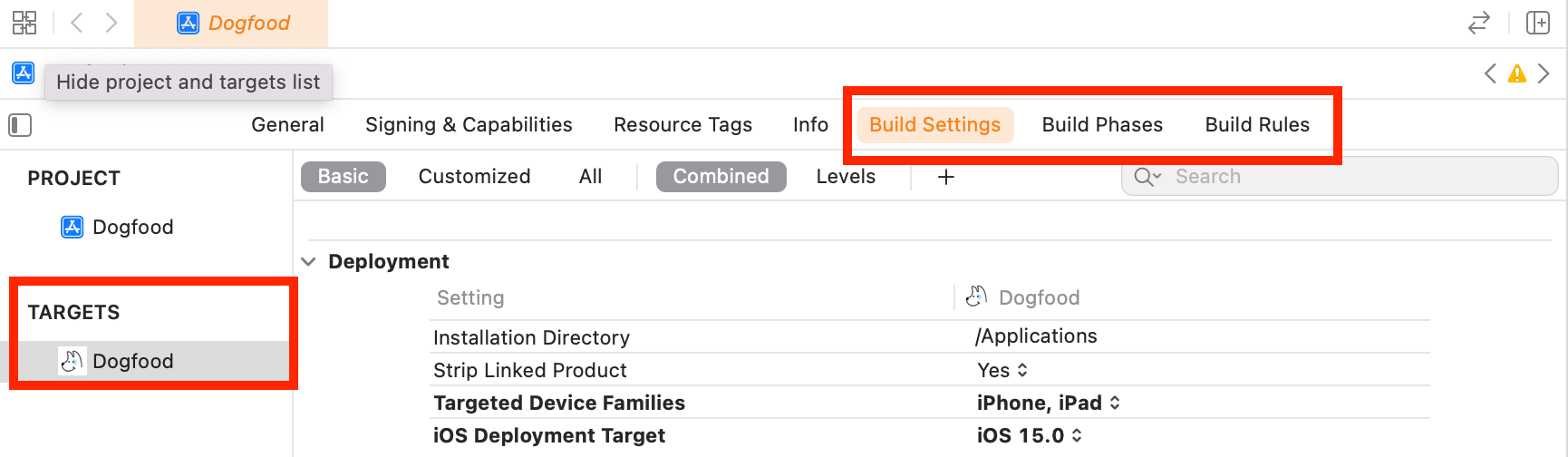Collapse the Deployment section
Image resolution: width=1568 pixels, height=457 pixels.
point(309,262)
